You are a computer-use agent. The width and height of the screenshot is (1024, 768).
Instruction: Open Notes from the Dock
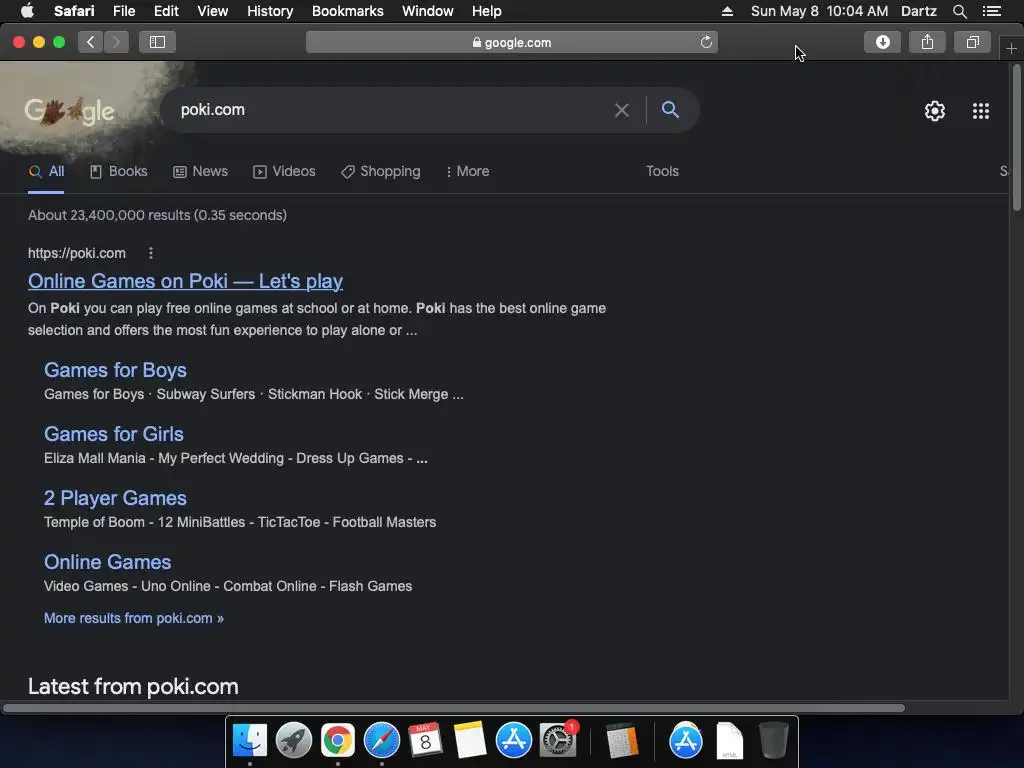pyautogui.click(x=470, y=740)
